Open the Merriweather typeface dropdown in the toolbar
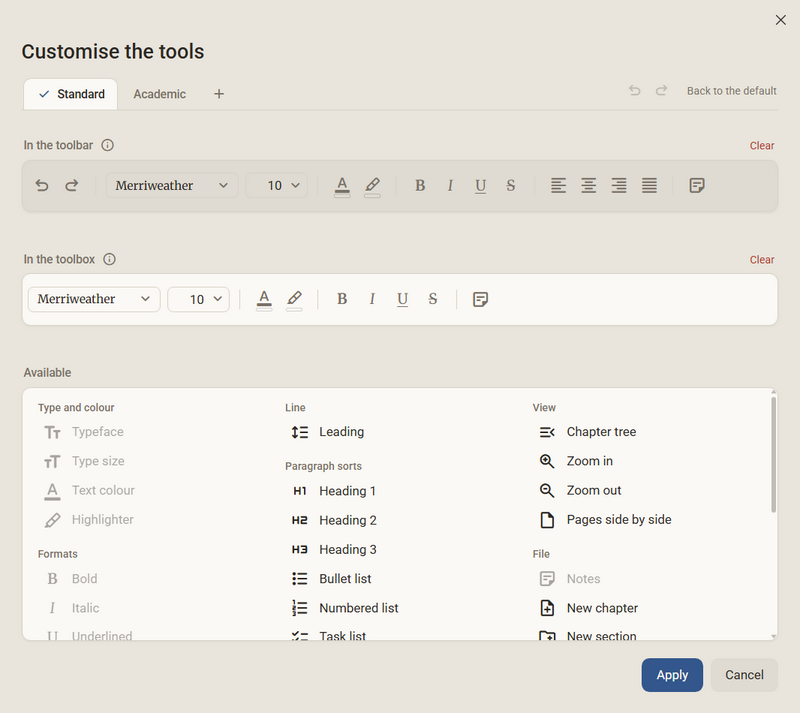This screenshot has height=713, width=800. point(172,185)
